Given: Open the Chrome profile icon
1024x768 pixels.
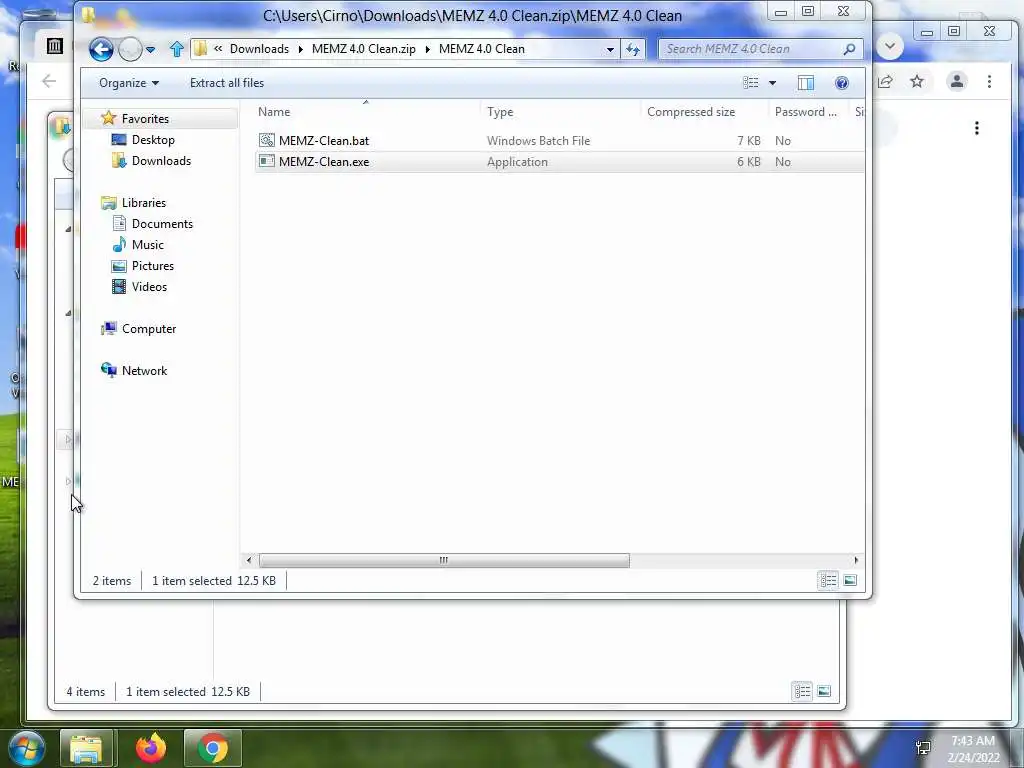Looking at the screenshot, I should coord(957,82).
